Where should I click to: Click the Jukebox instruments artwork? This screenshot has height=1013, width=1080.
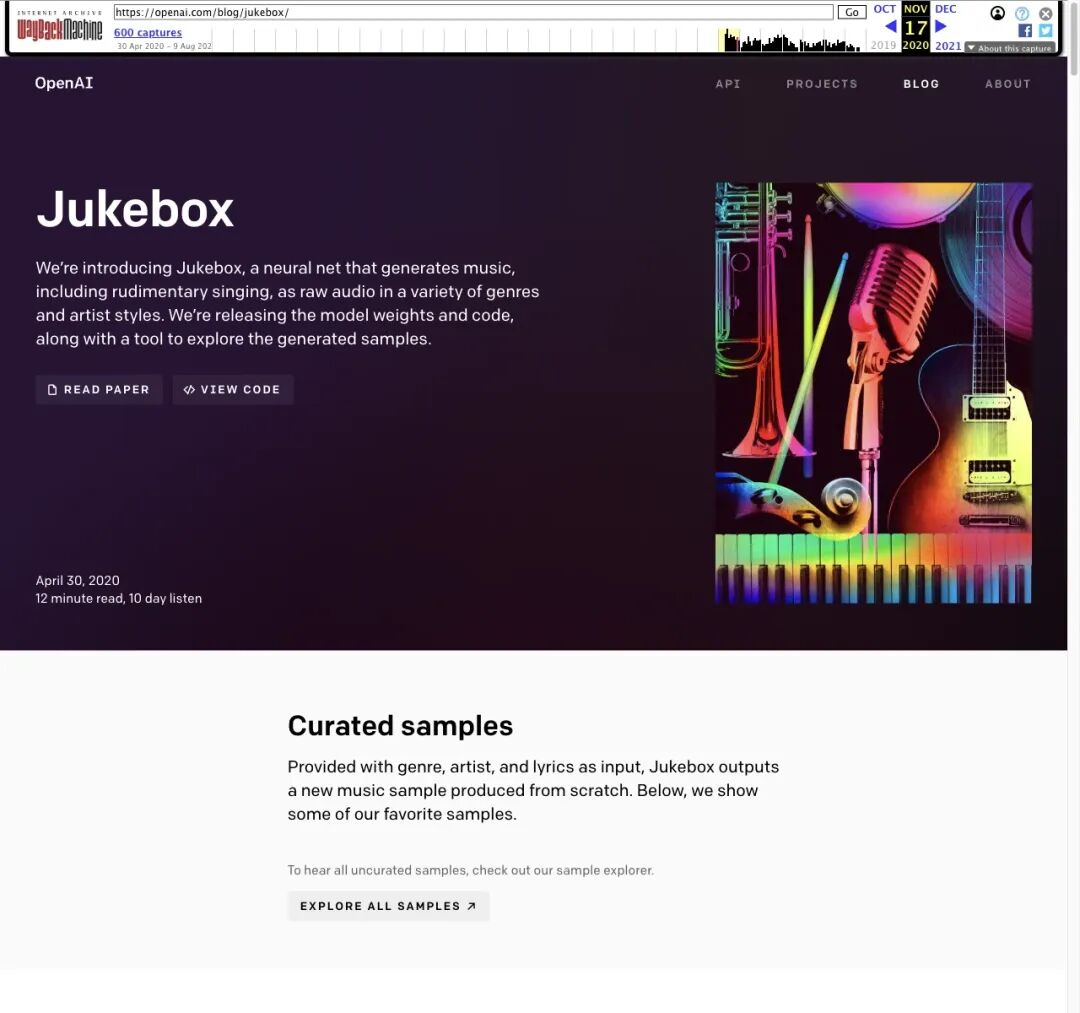873,393
